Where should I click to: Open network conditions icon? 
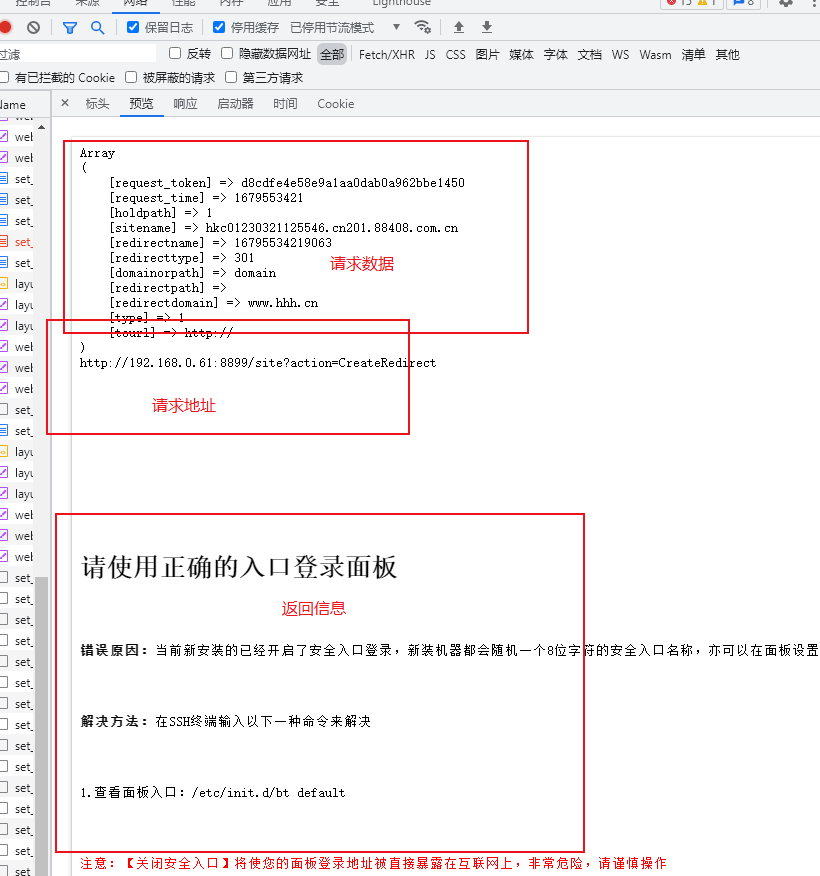point(423,28)
